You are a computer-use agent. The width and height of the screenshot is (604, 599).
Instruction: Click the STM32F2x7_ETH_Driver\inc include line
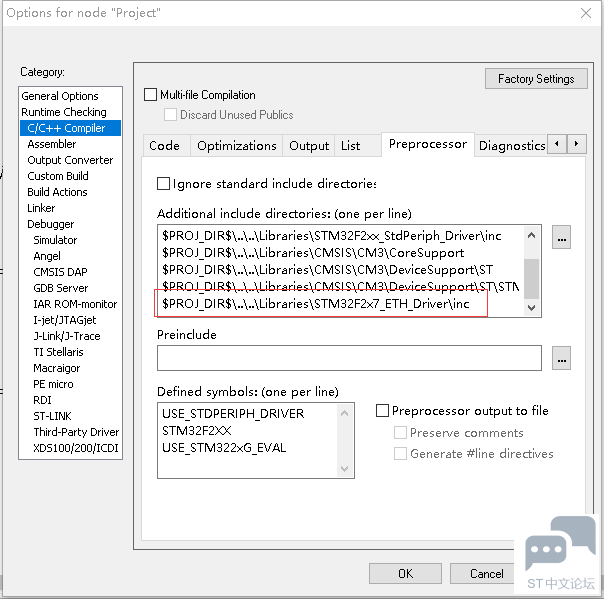pos(315,304)
